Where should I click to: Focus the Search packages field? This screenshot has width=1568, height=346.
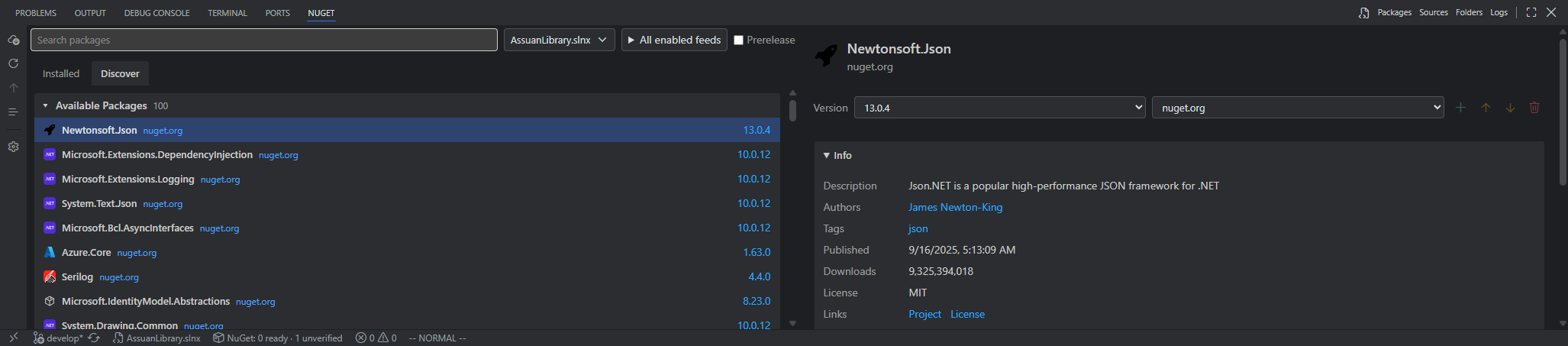tap(264, 40)
